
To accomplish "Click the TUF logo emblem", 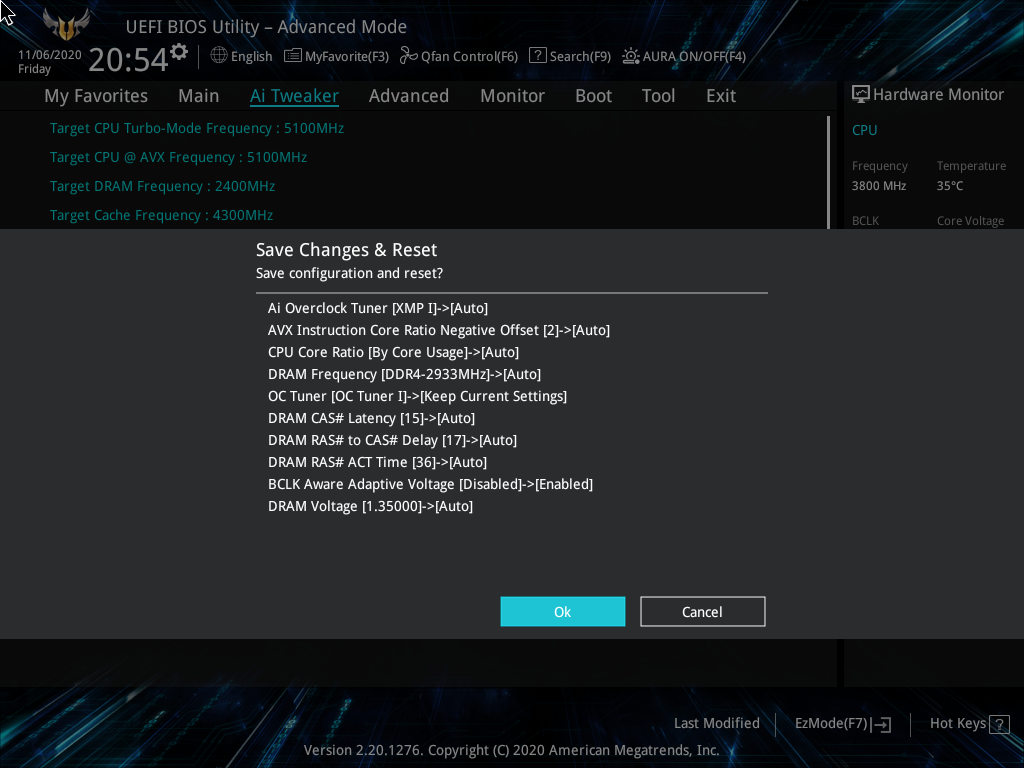I will coord(66,25).
